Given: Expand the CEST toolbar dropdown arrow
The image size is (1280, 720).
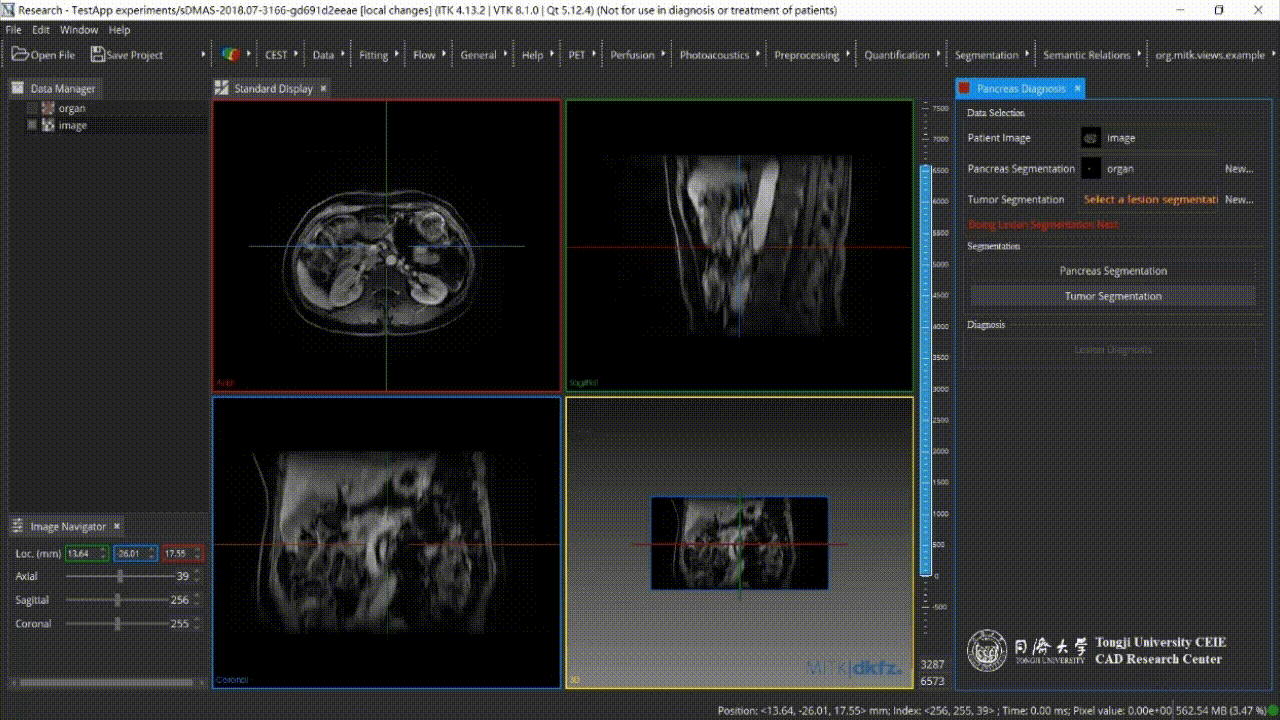Looking at the screenshot, I should click(296, 55).
